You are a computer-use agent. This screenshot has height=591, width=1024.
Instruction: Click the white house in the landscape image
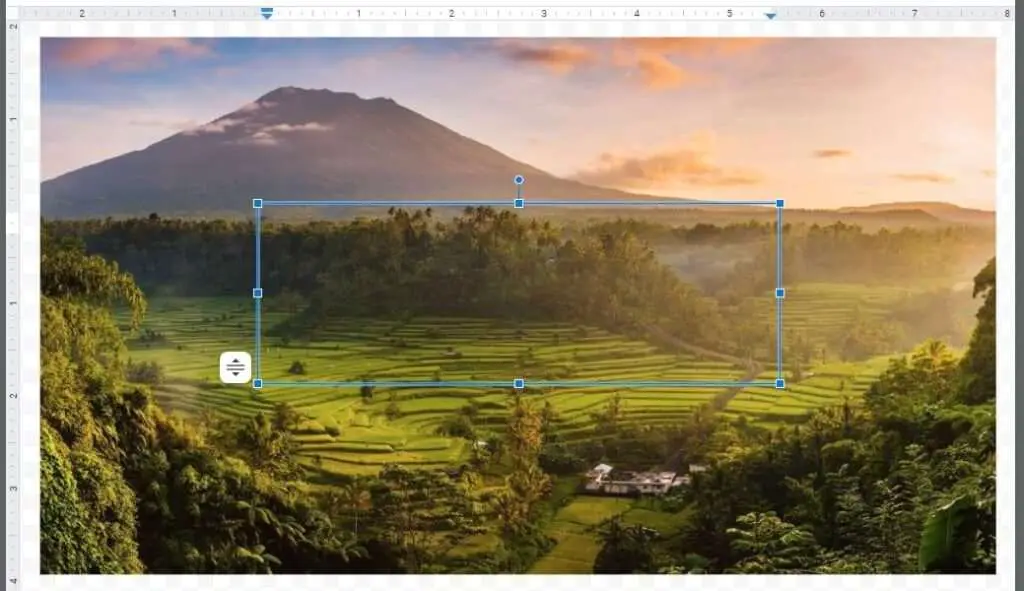(x=635, y=480)
